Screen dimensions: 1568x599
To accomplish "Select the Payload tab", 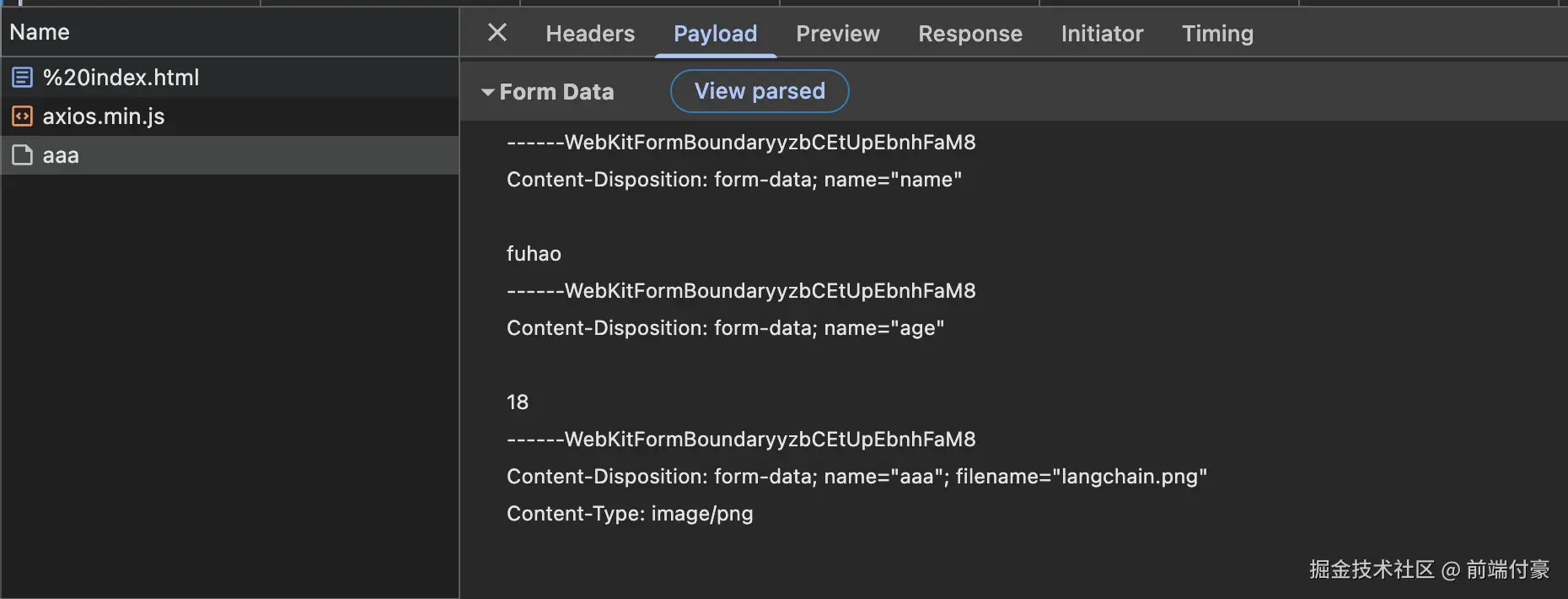I will pos(715,34).
